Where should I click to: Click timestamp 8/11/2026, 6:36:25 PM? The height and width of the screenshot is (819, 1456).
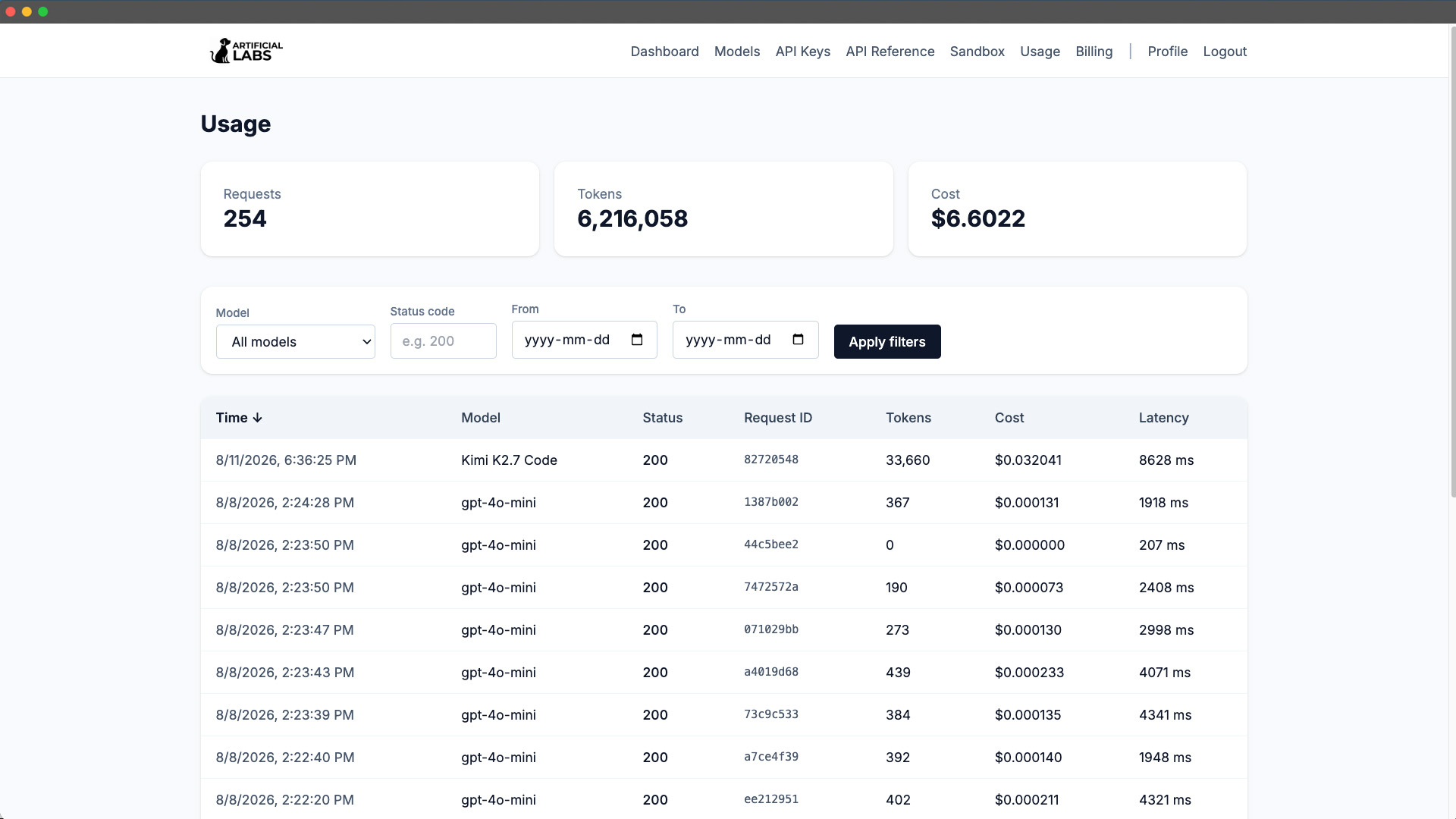pyautogui.click(x=286, y=460)
